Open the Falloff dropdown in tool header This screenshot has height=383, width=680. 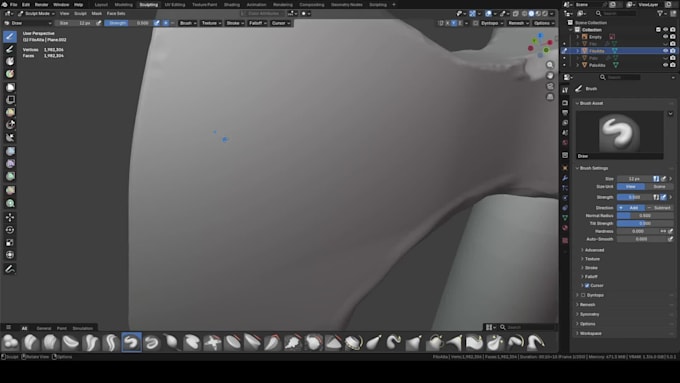tap(257, 23)
